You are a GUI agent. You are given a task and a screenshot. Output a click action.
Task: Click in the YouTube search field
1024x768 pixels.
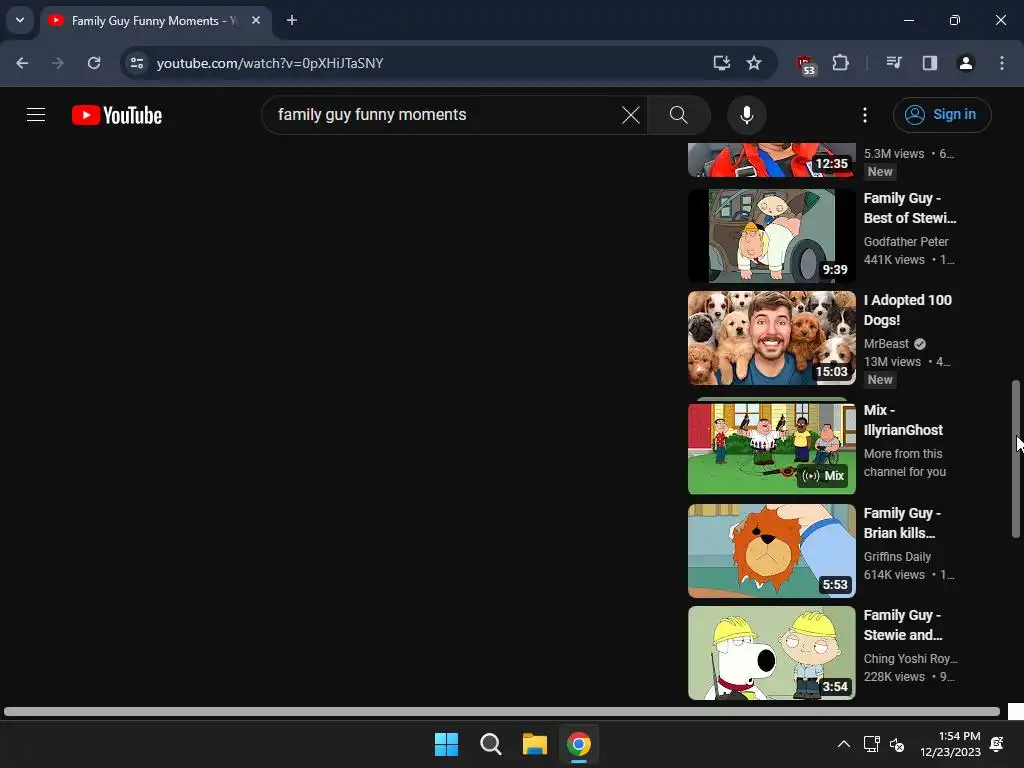coord(444,115)
